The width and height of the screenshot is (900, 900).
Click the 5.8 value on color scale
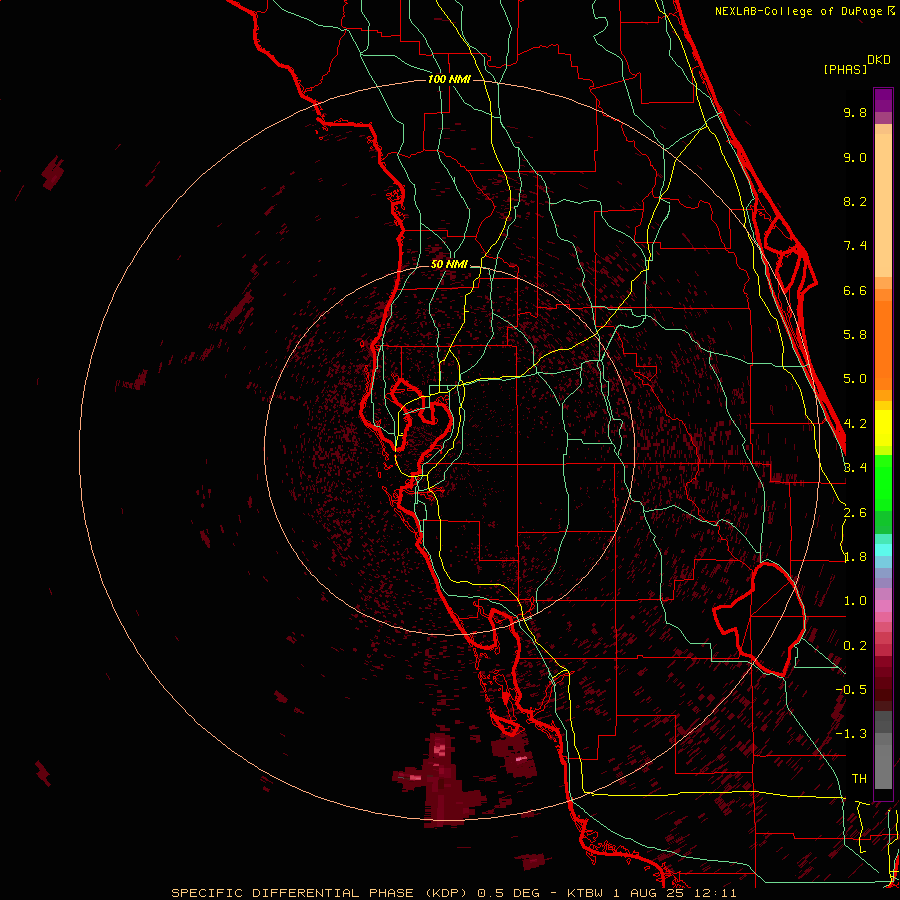[x=855, y=335]
